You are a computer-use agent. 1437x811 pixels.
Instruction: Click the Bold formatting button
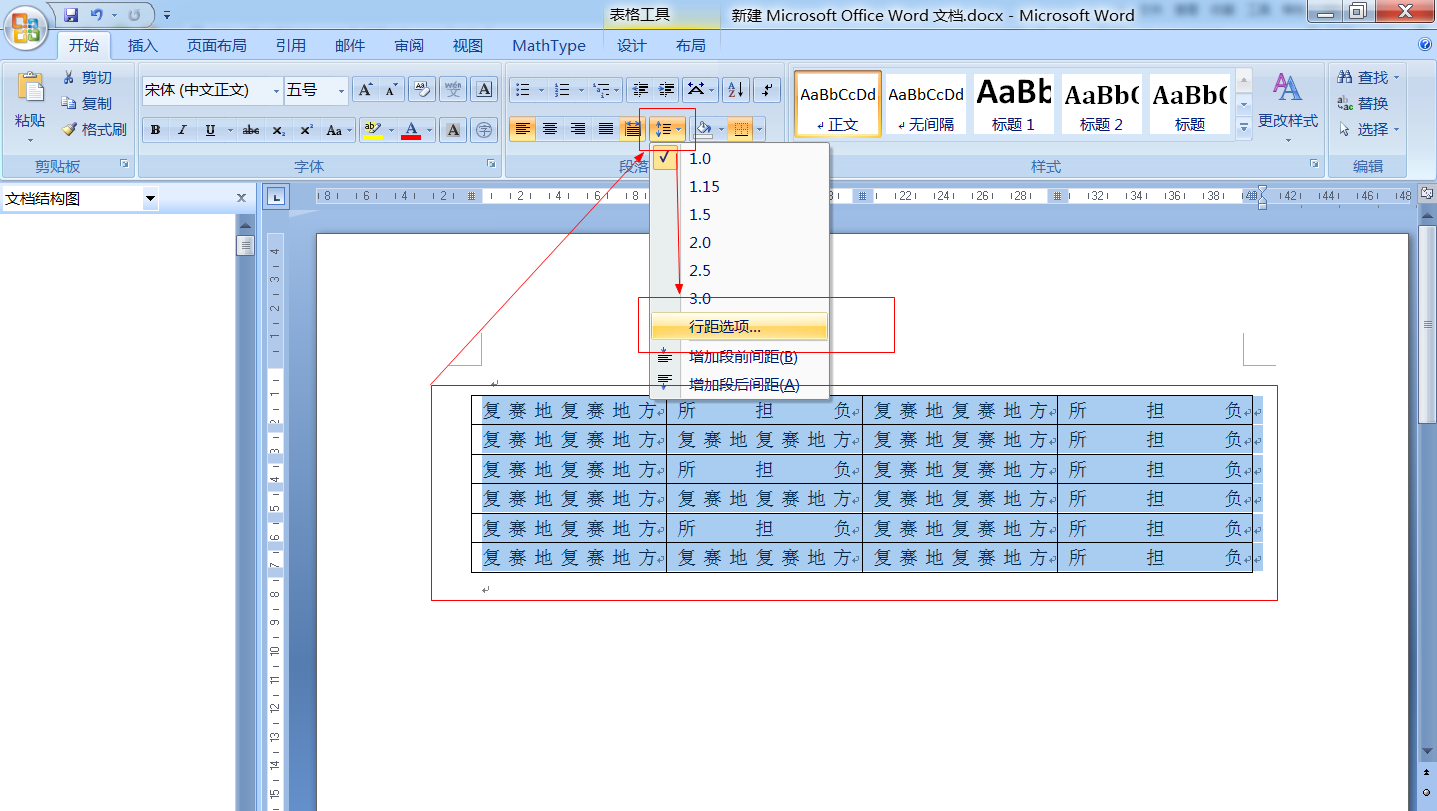pos(156,130)
